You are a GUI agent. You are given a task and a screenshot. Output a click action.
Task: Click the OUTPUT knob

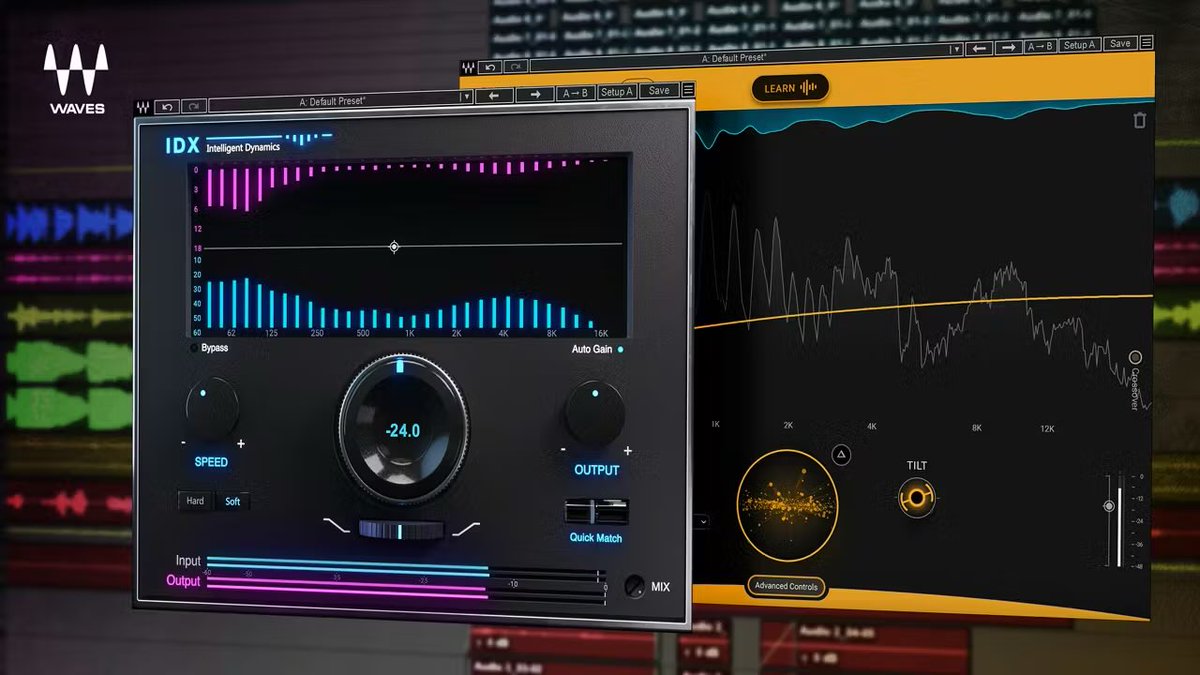pos(595,412)
